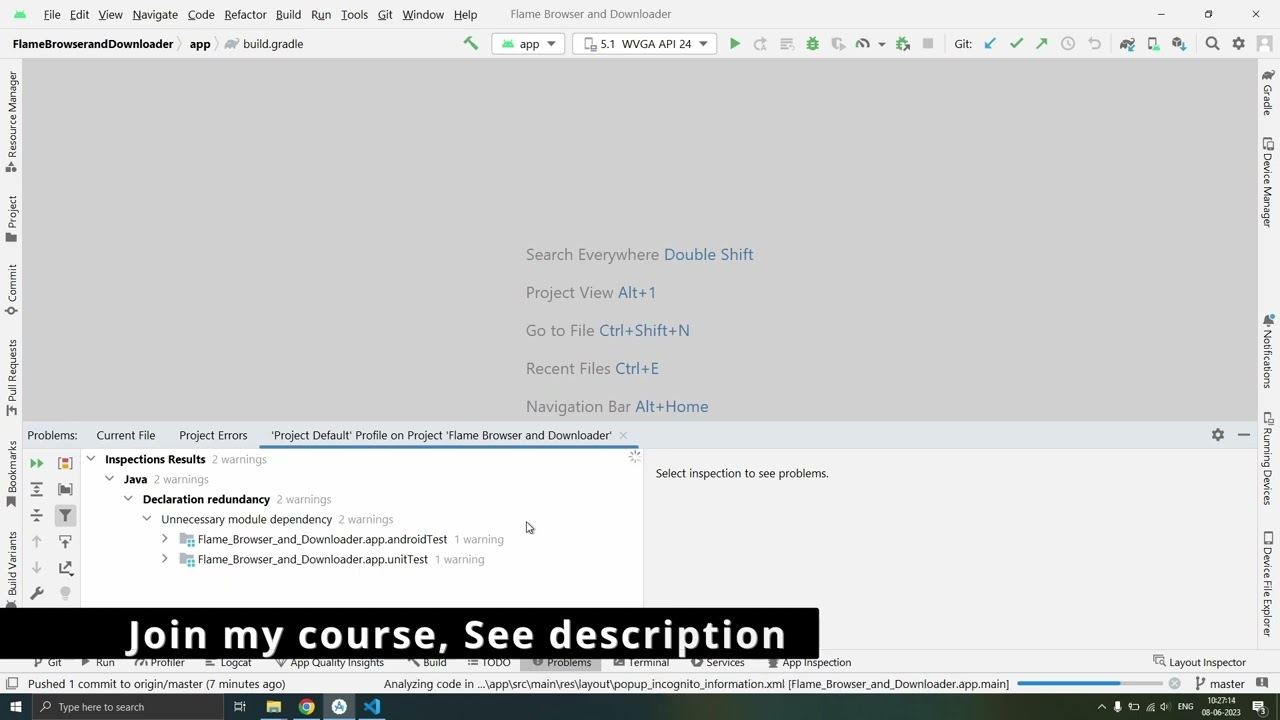Screen dimensions: 1280x720
Task: Toggle Group by Directory in inspections
Action: (x=65, y=489)
